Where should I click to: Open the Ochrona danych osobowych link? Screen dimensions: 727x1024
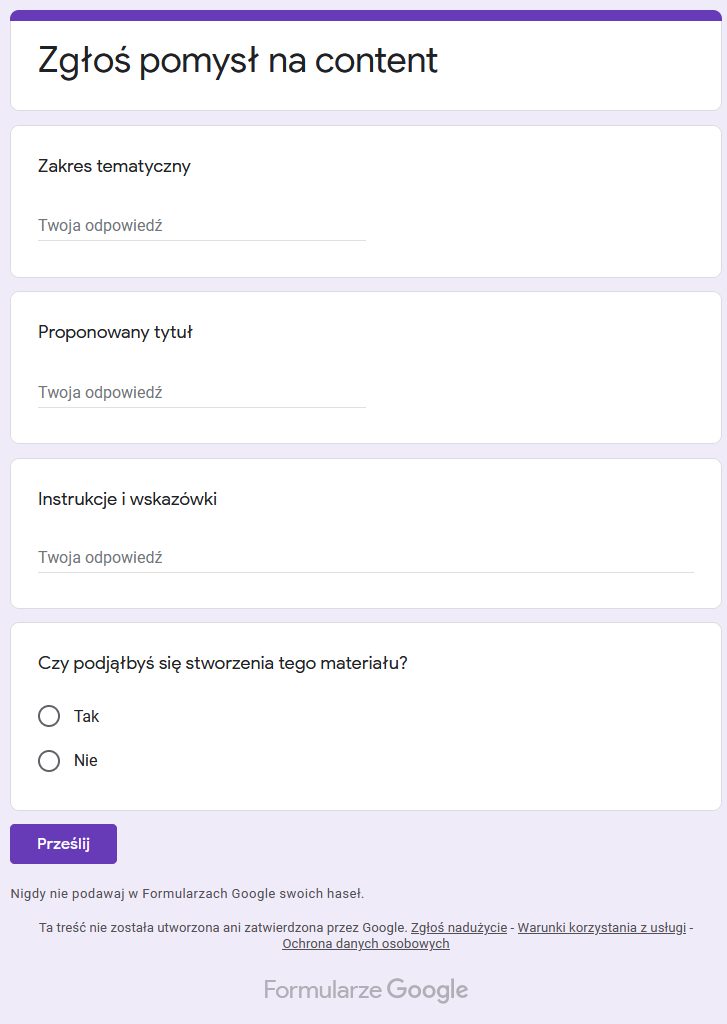click(366, 943)
